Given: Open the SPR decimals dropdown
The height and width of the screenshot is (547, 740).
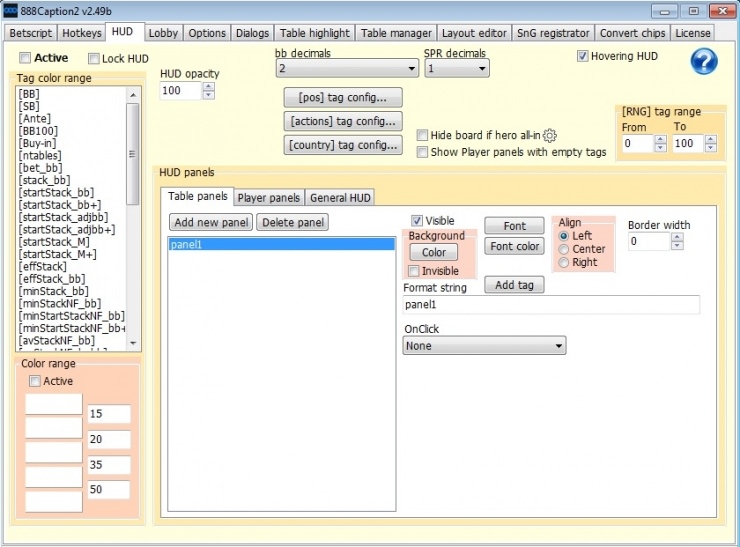Looking at the screenshot, I should click(457, 68).
